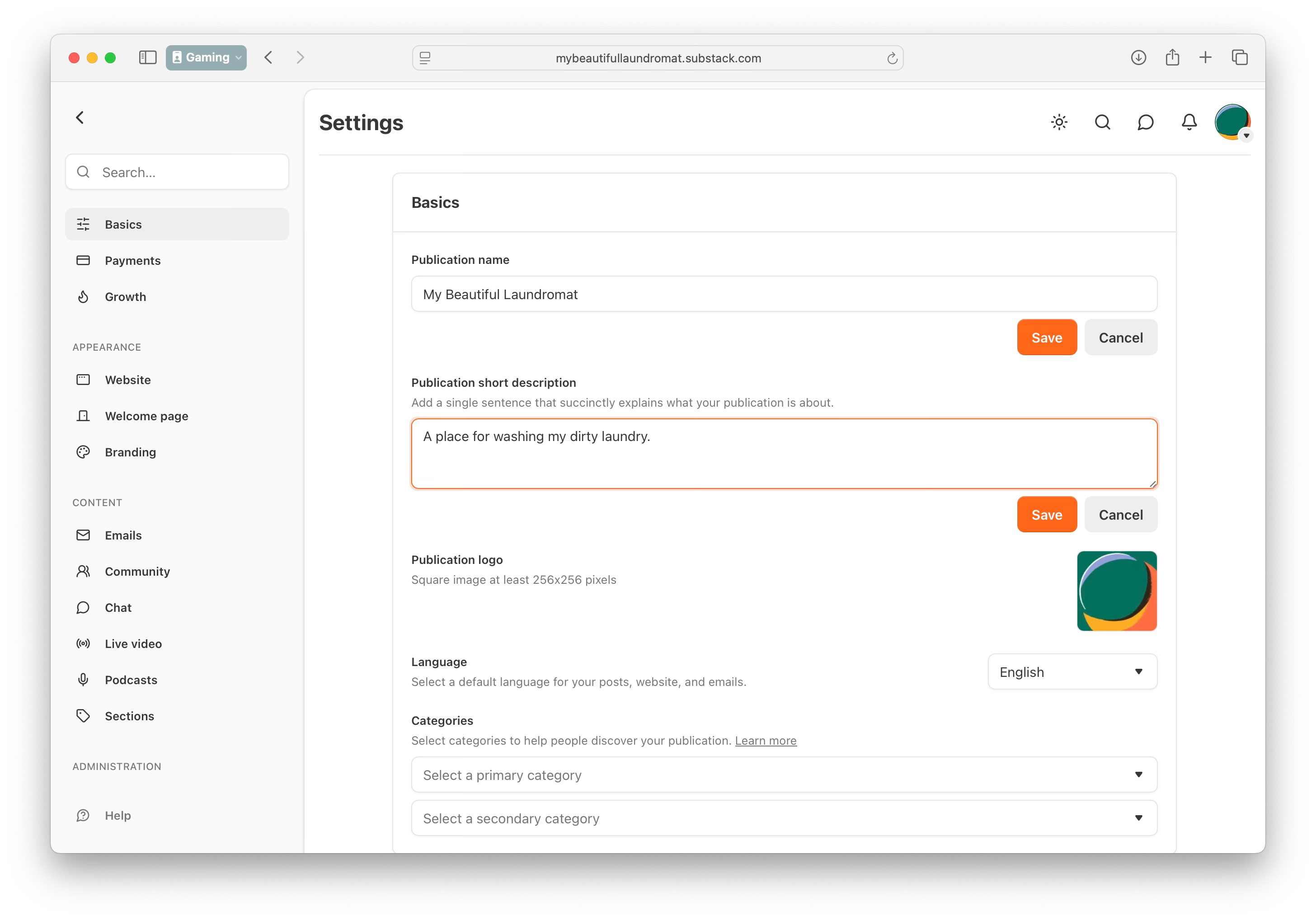1316x920 pixels.
Task: Toggle the Safari sidebar icon
Action: coord(147,57)
